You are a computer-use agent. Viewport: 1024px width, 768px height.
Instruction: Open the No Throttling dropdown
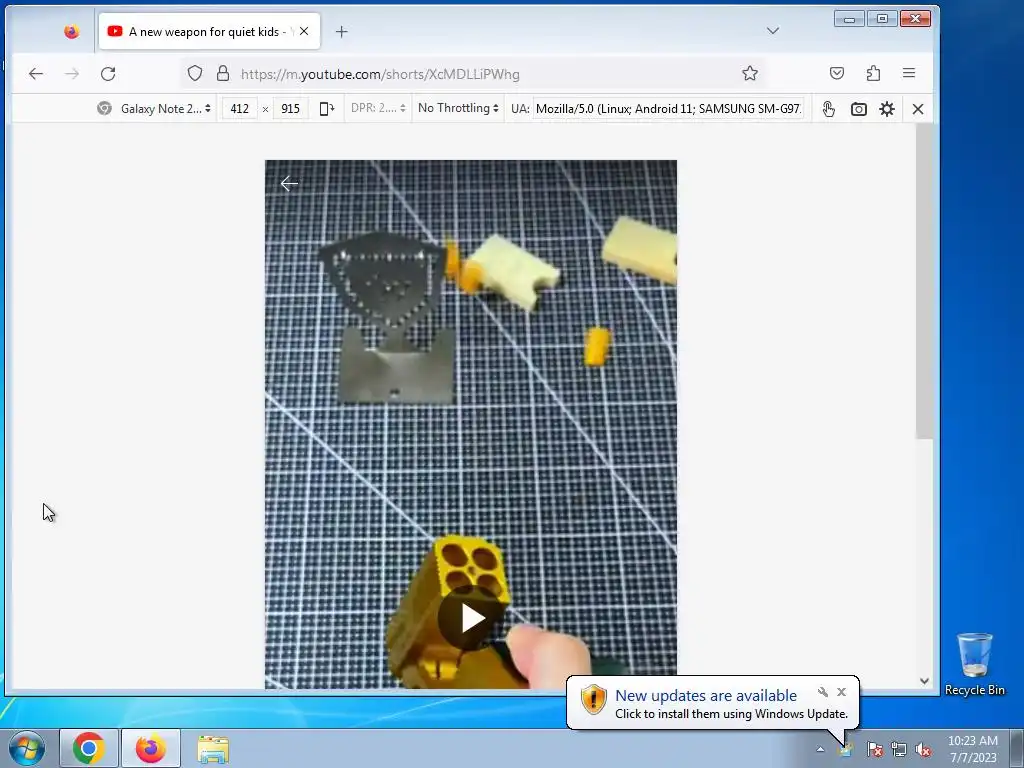pyautogui.click(x=458, y=108)
